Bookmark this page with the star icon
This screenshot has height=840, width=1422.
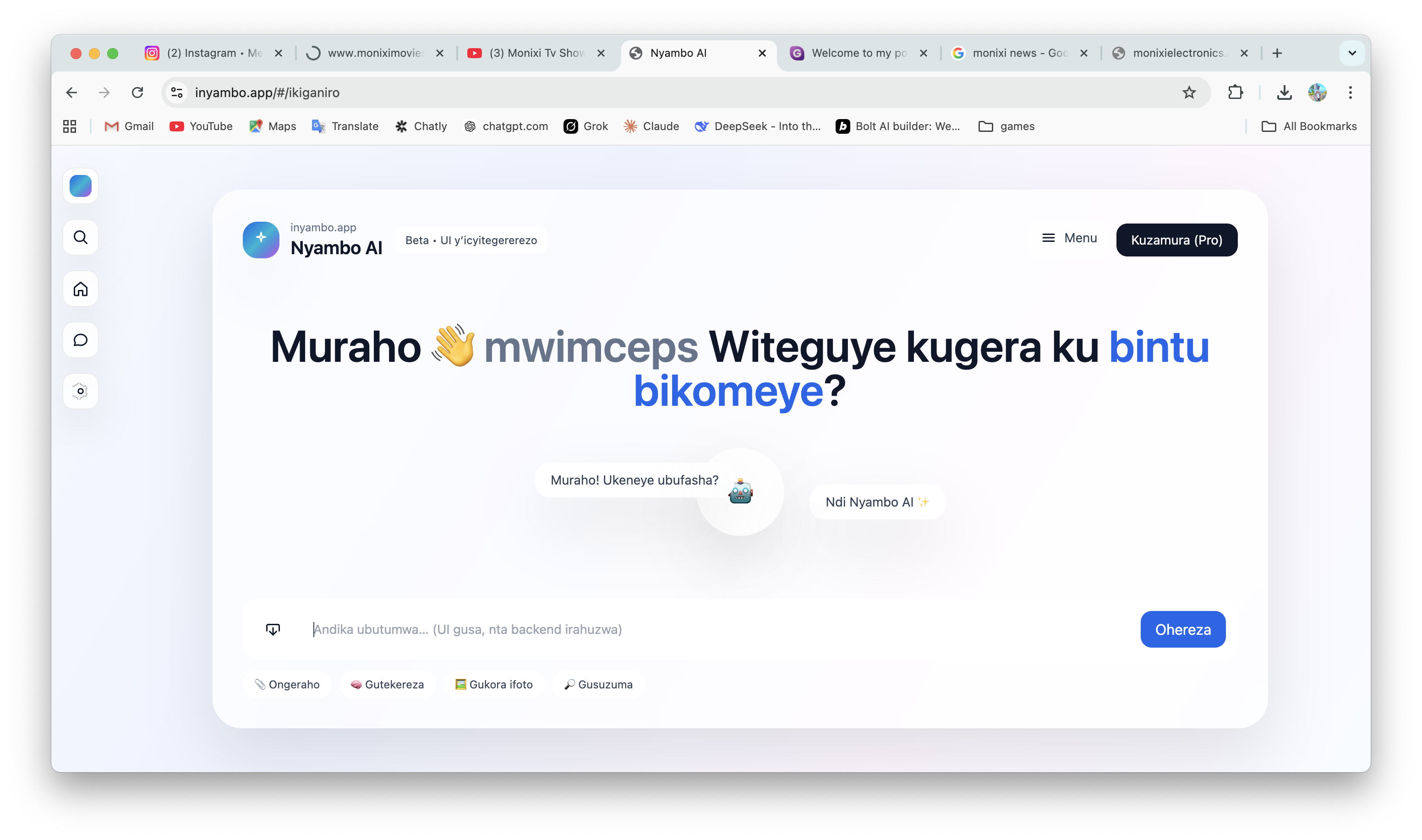pos(1189,92)
